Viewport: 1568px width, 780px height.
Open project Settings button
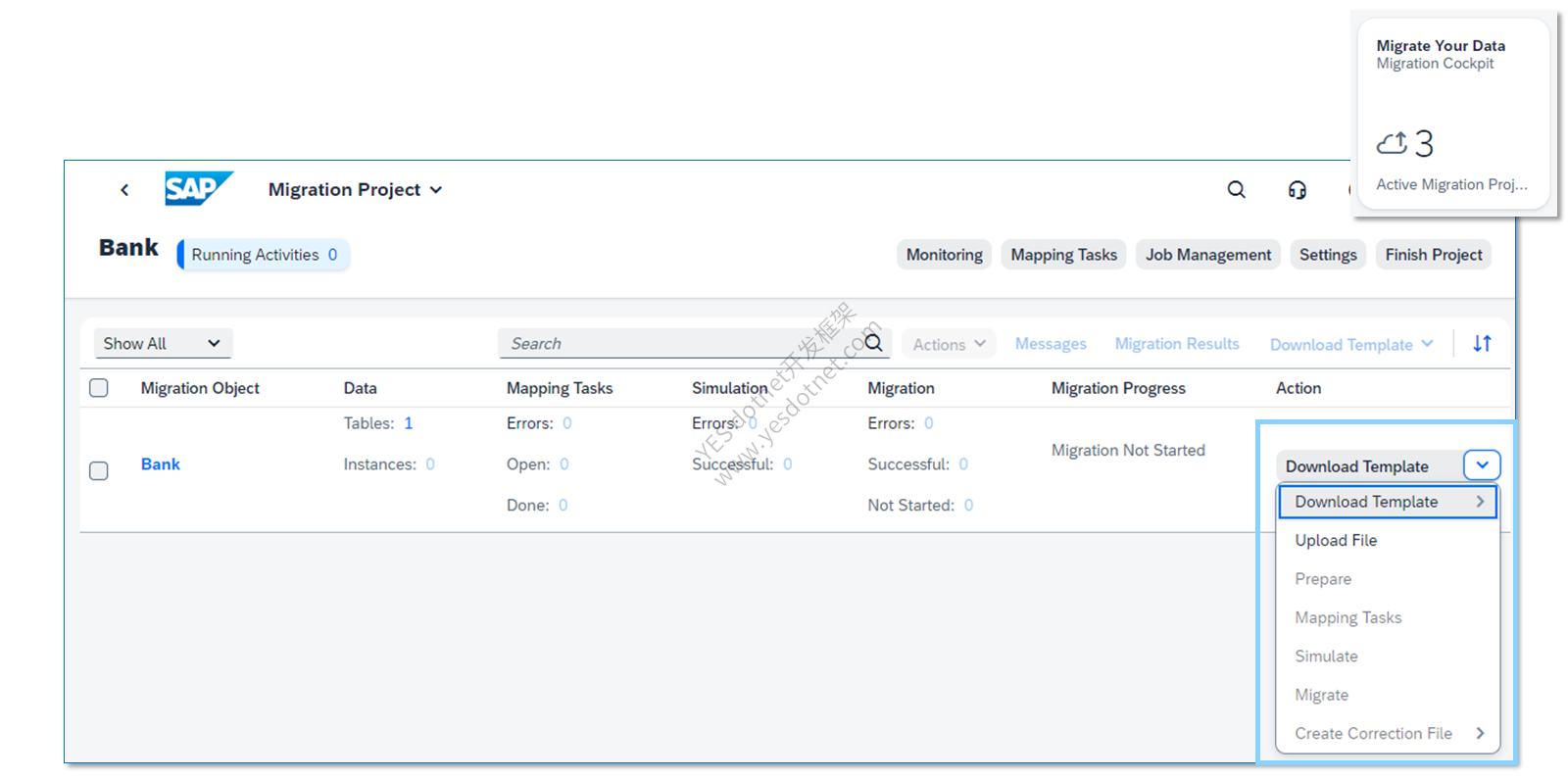pyautogui.click(x=1328, y=255)
